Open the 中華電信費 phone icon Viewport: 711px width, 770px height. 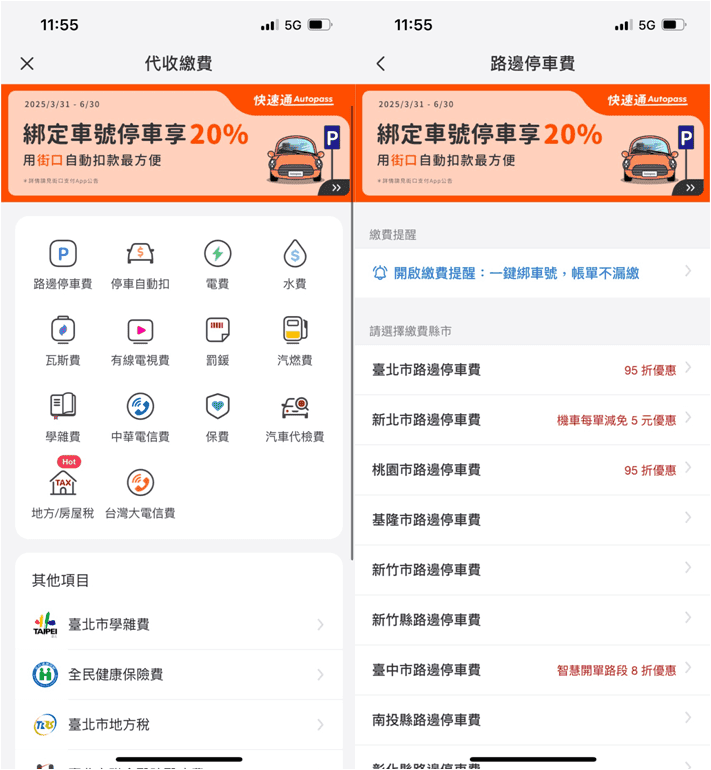click(140, 406)
